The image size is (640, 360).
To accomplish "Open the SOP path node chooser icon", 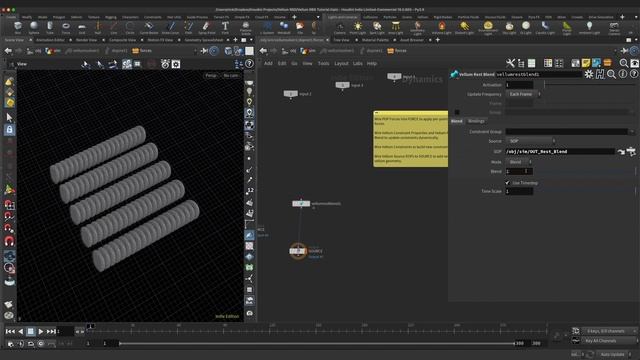I will (631, 151).
